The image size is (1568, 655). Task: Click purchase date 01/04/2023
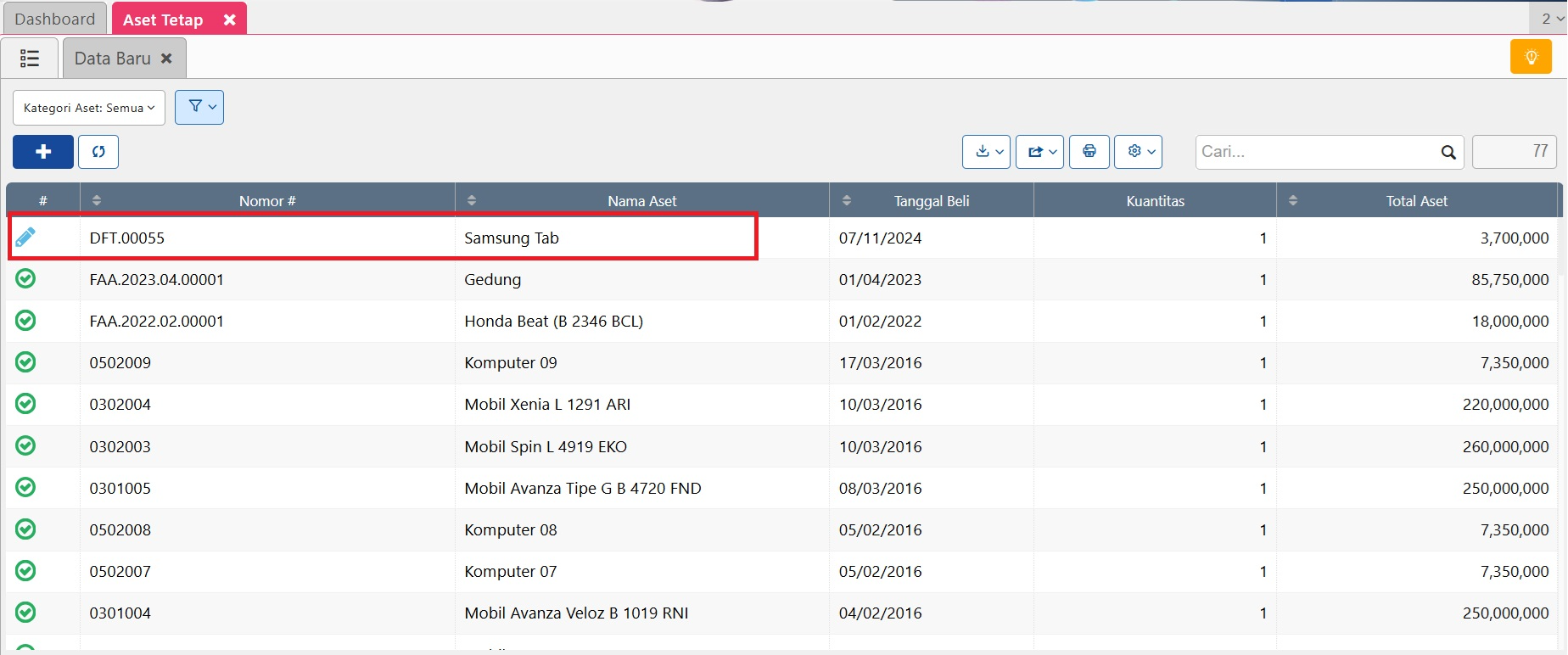[x=880, y=280]
